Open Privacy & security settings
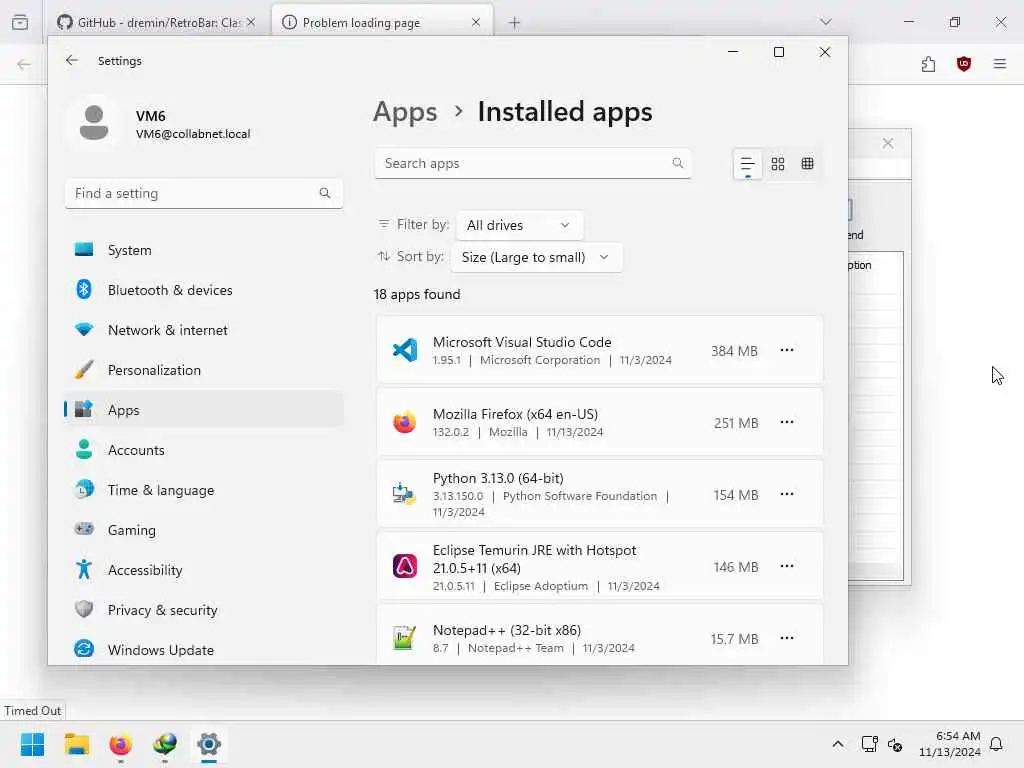Image resolution: width=1024 pixels, height=768 pixels. tap(204, 610)
